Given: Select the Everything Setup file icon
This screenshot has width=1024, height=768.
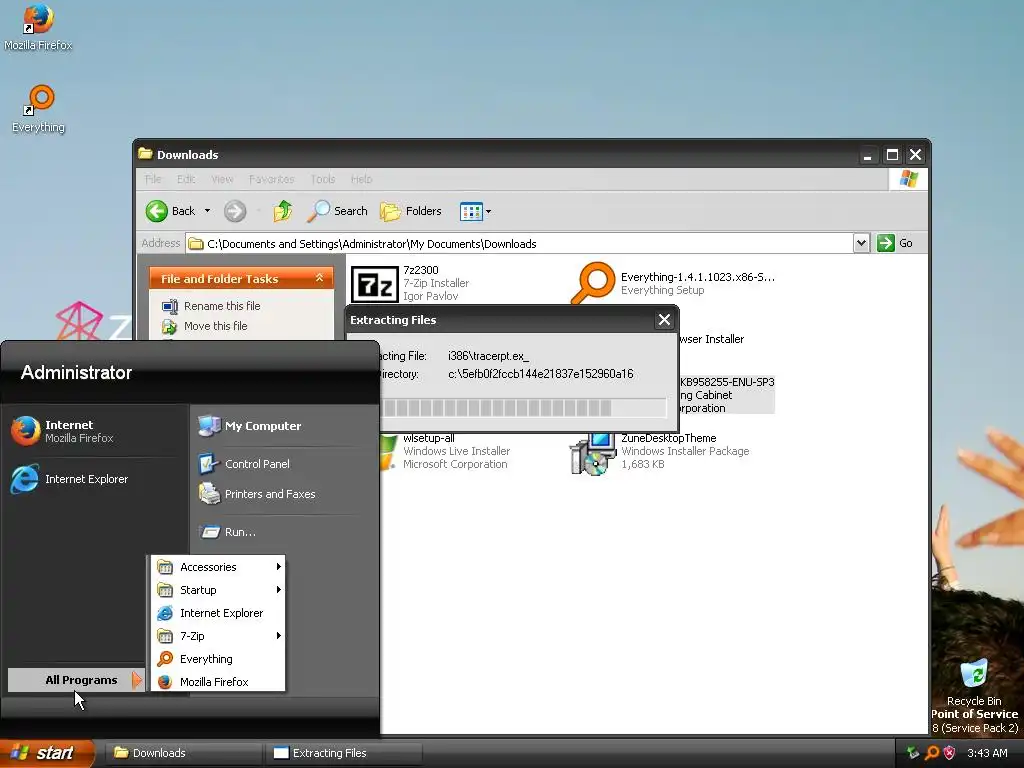Looking at the screenshot, I should 593,283.
